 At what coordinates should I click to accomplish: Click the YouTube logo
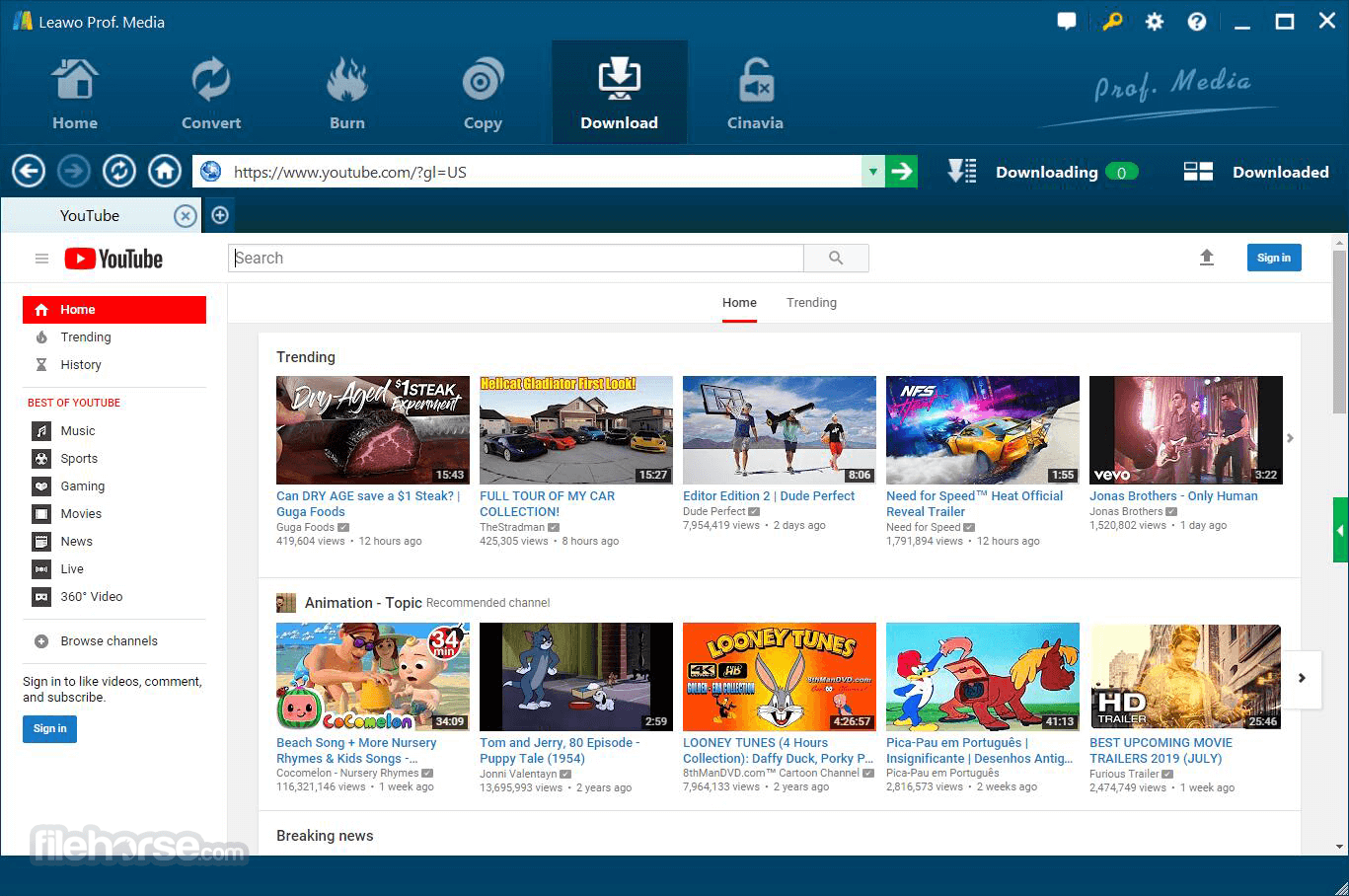(113, 259)
